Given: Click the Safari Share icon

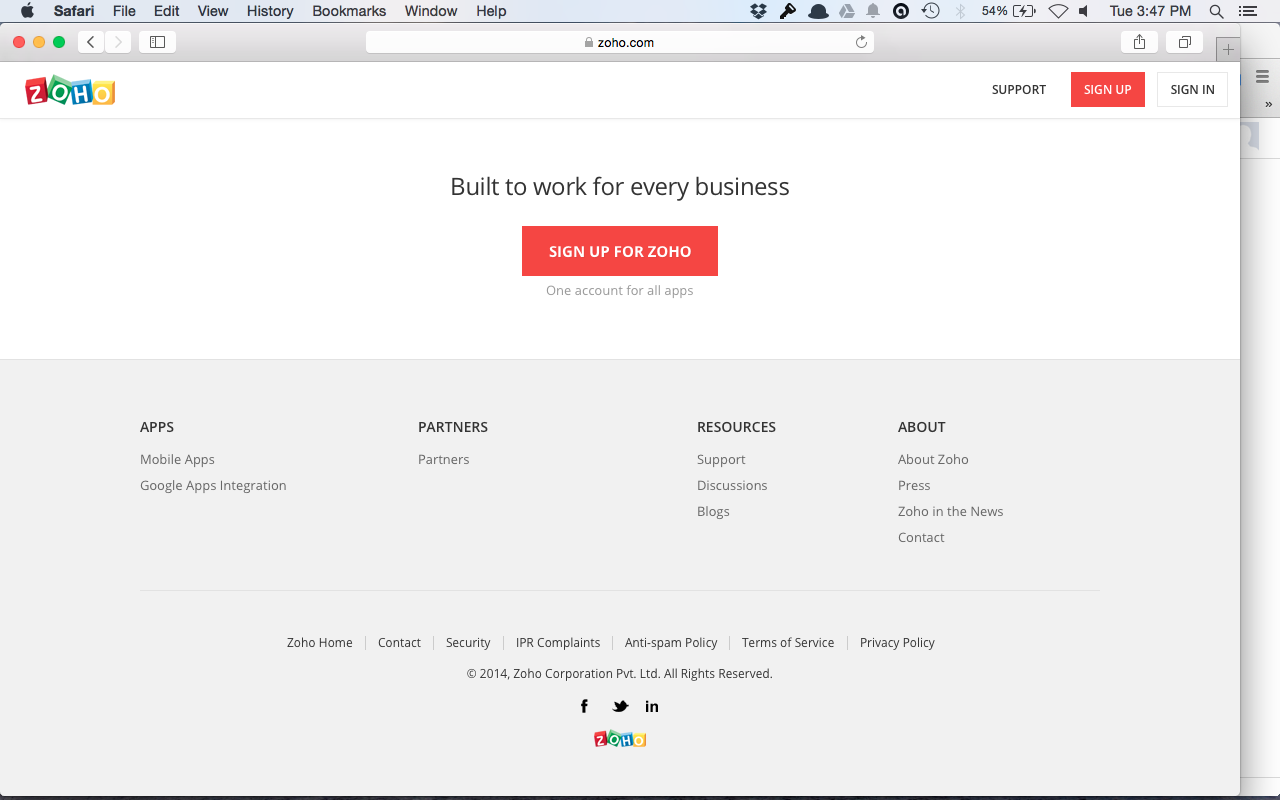Looking at the screenshot, I should (1139, 42).
